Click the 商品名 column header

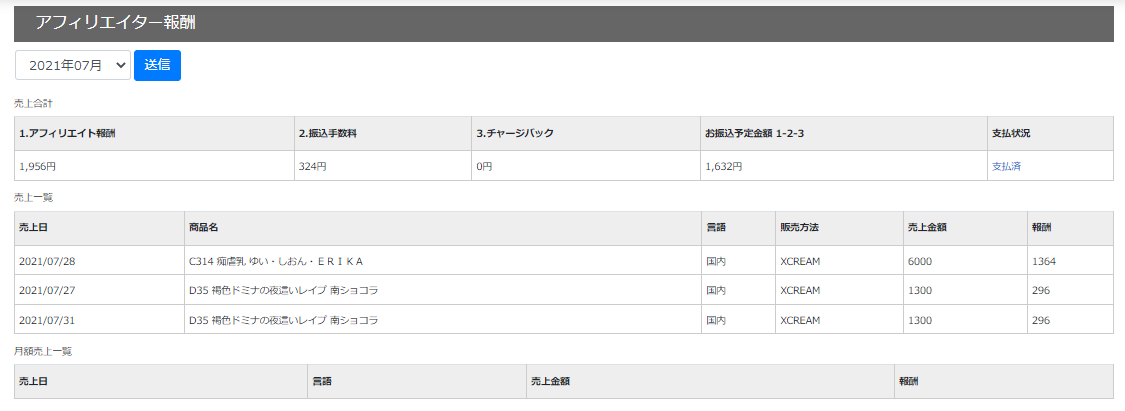click(x=205, y=228)
